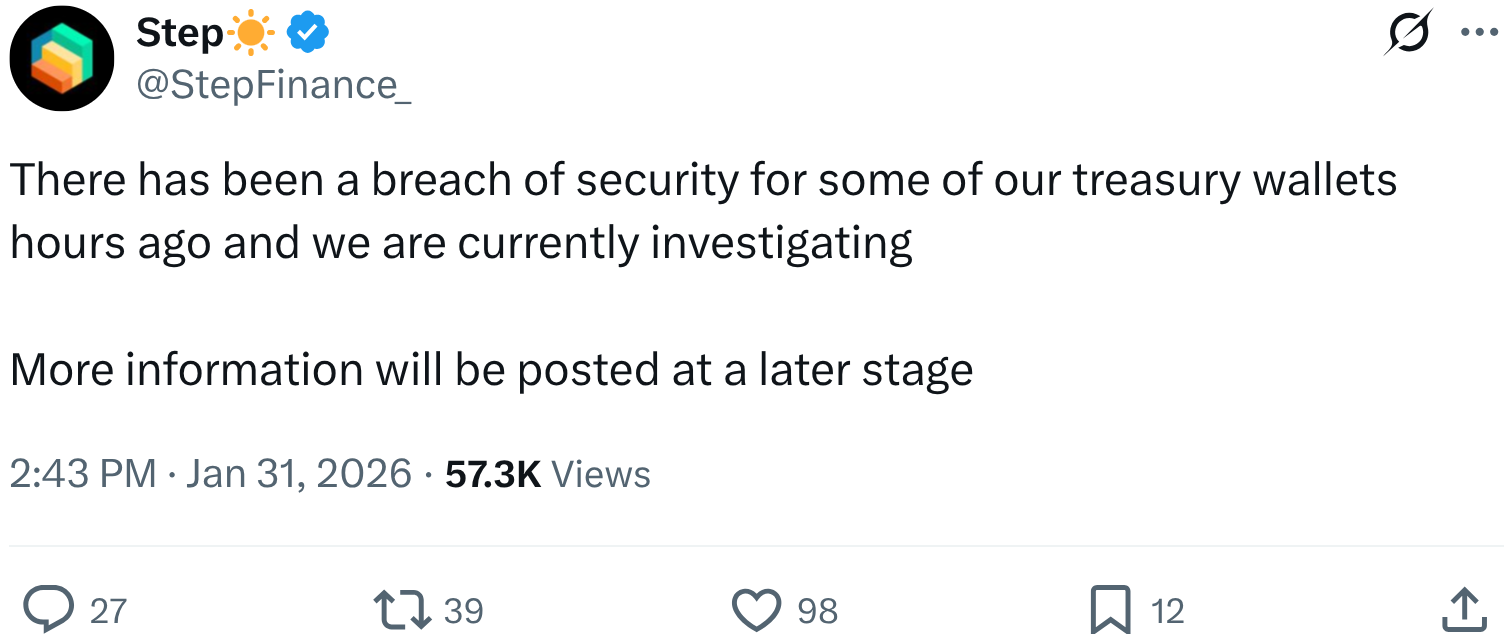
Task: Click the 98 likes count
Action: point(817,610)
